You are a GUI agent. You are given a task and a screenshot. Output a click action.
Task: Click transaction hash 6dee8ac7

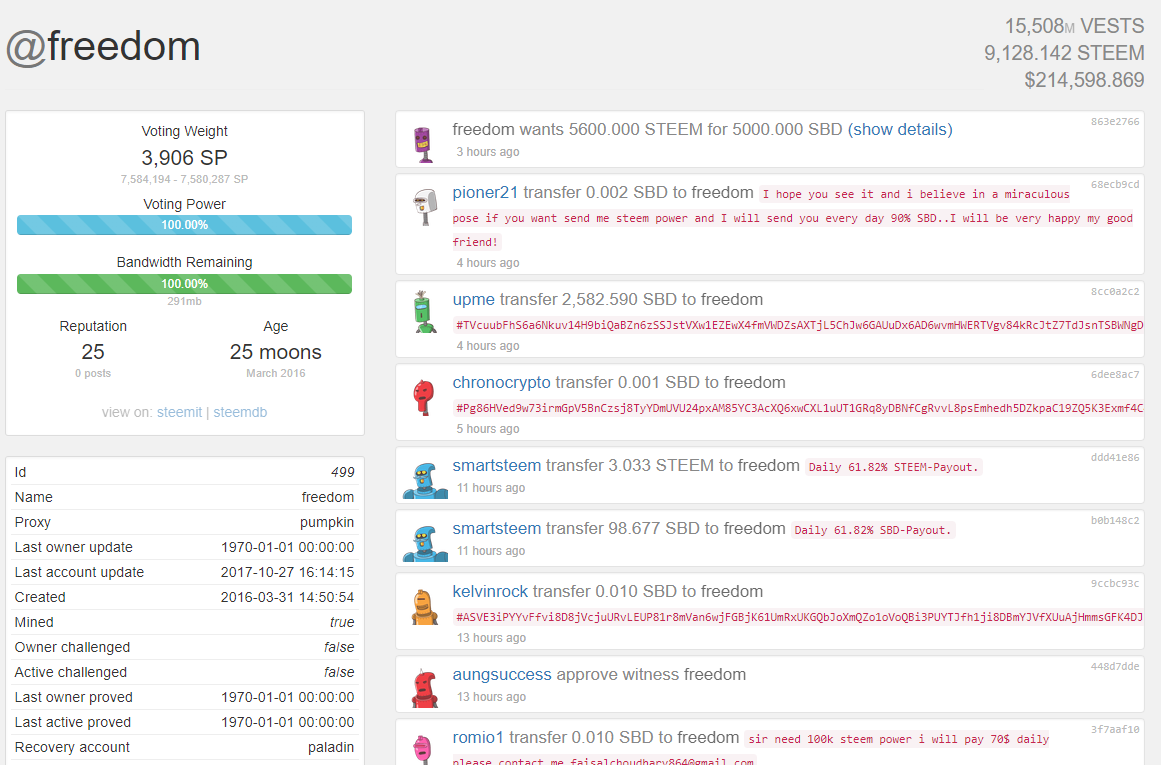coord(1114,374)
